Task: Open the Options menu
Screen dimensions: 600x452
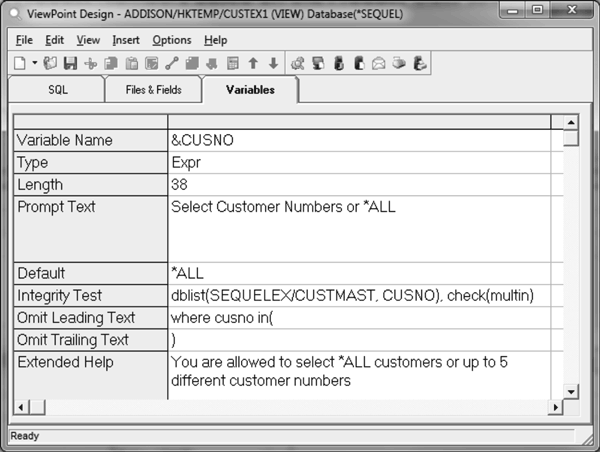Action: 172,40
